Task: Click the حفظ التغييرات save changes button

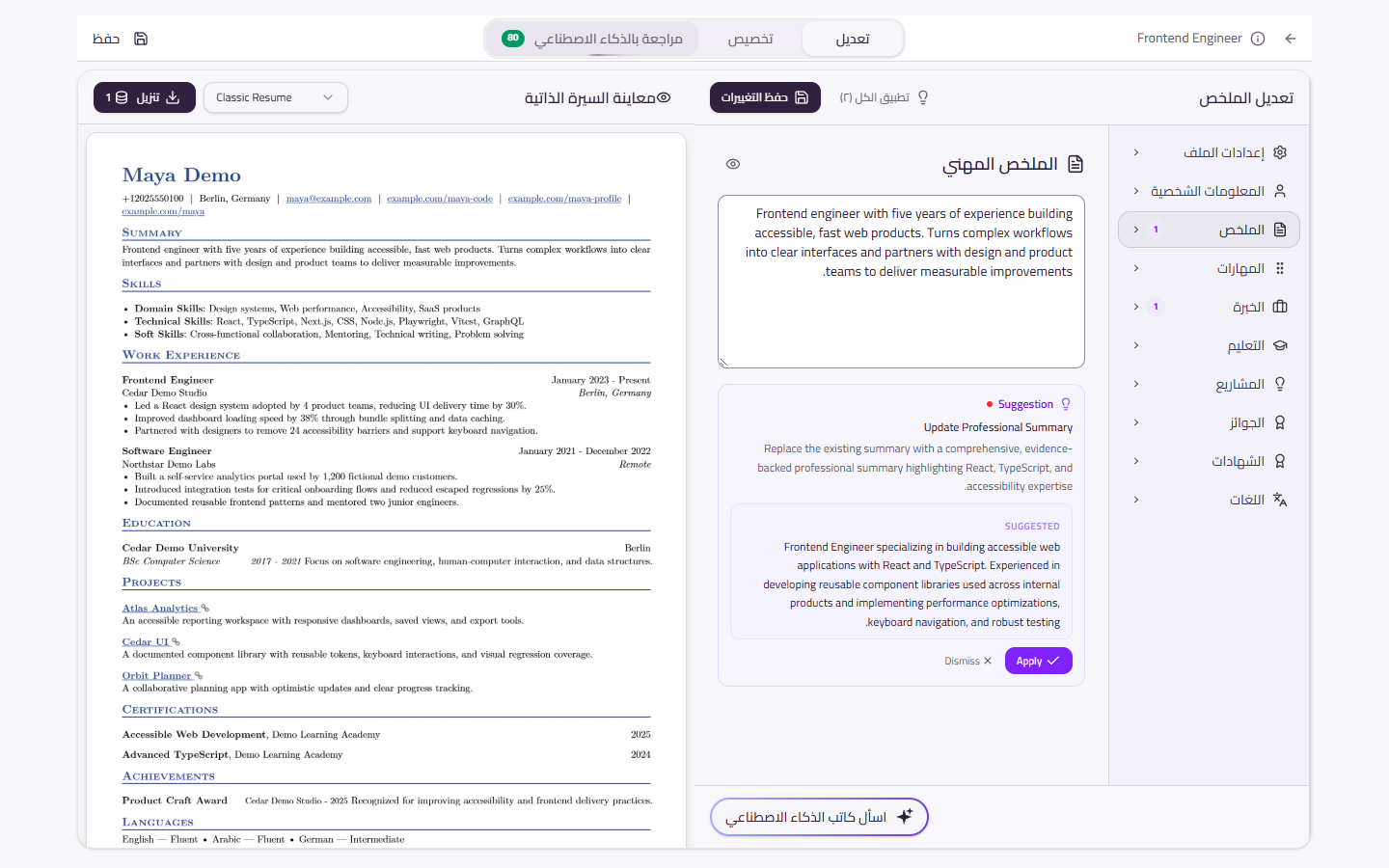Action: click(765, 97)
